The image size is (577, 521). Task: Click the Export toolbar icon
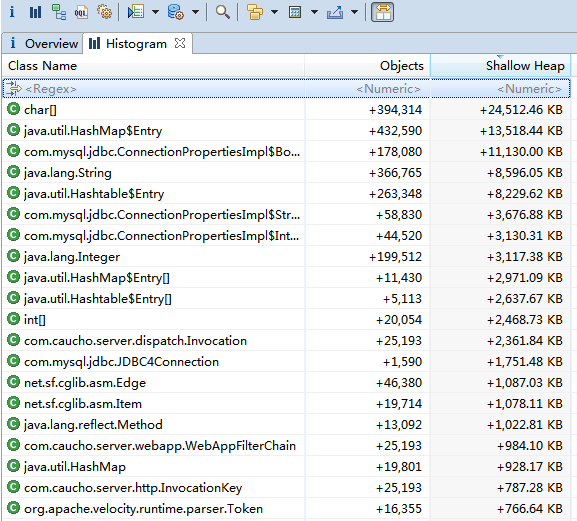pyautogui.click(x=335, y=12)
